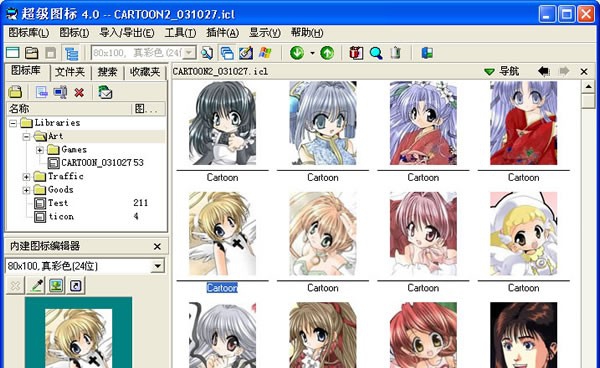Viewport: 600px width, 368px height.
Task: Select the yellow-haired white hat cartoon icon
Action: [523, 234]
